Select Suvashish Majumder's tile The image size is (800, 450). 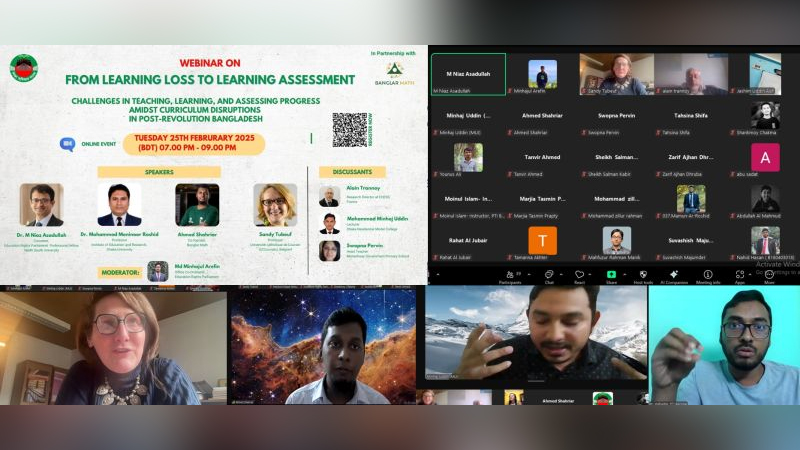pos(691,241)
